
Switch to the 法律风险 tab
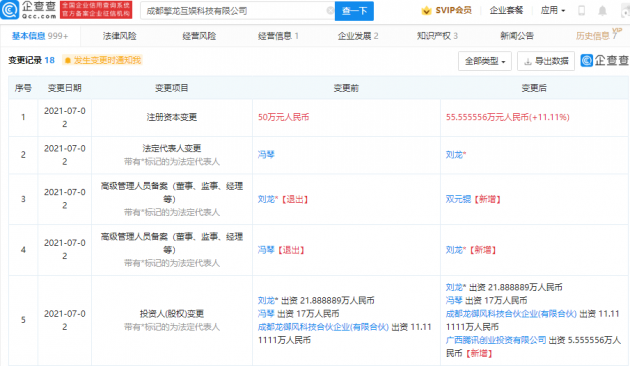119,36
